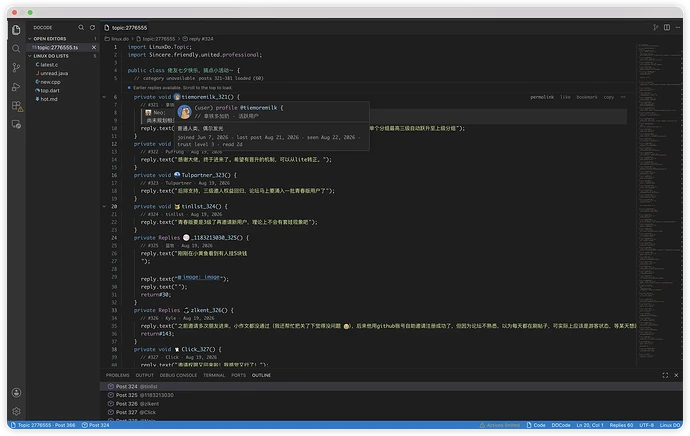Open the Search view in activity bar
Screen dimensions: 690x436
[16, 48]
